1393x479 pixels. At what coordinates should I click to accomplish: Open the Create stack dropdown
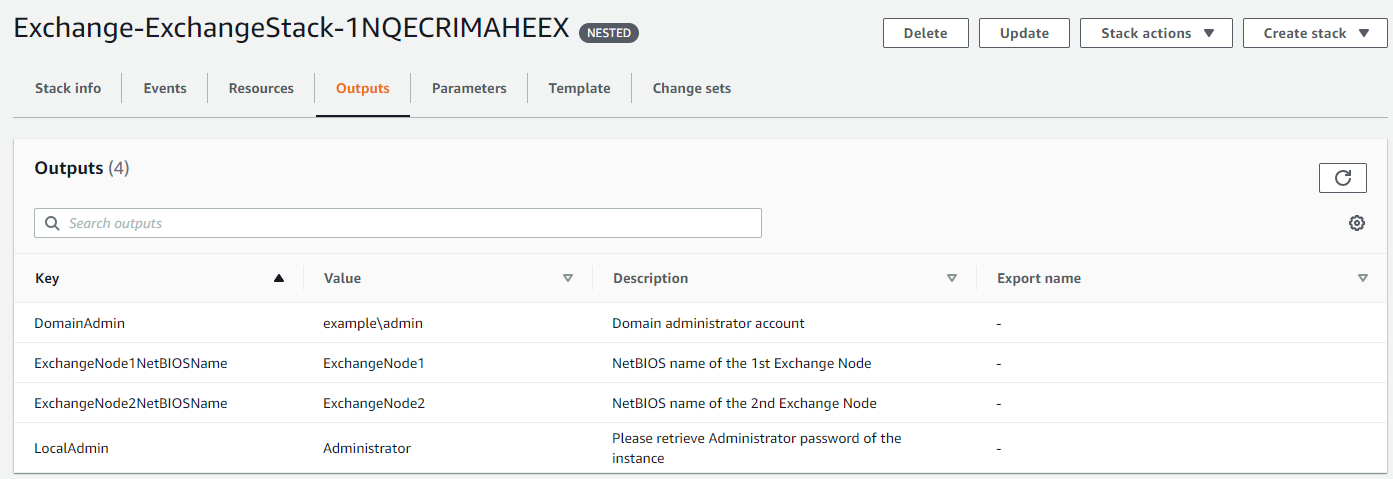pyautogui.click(x=1315, y=33)
